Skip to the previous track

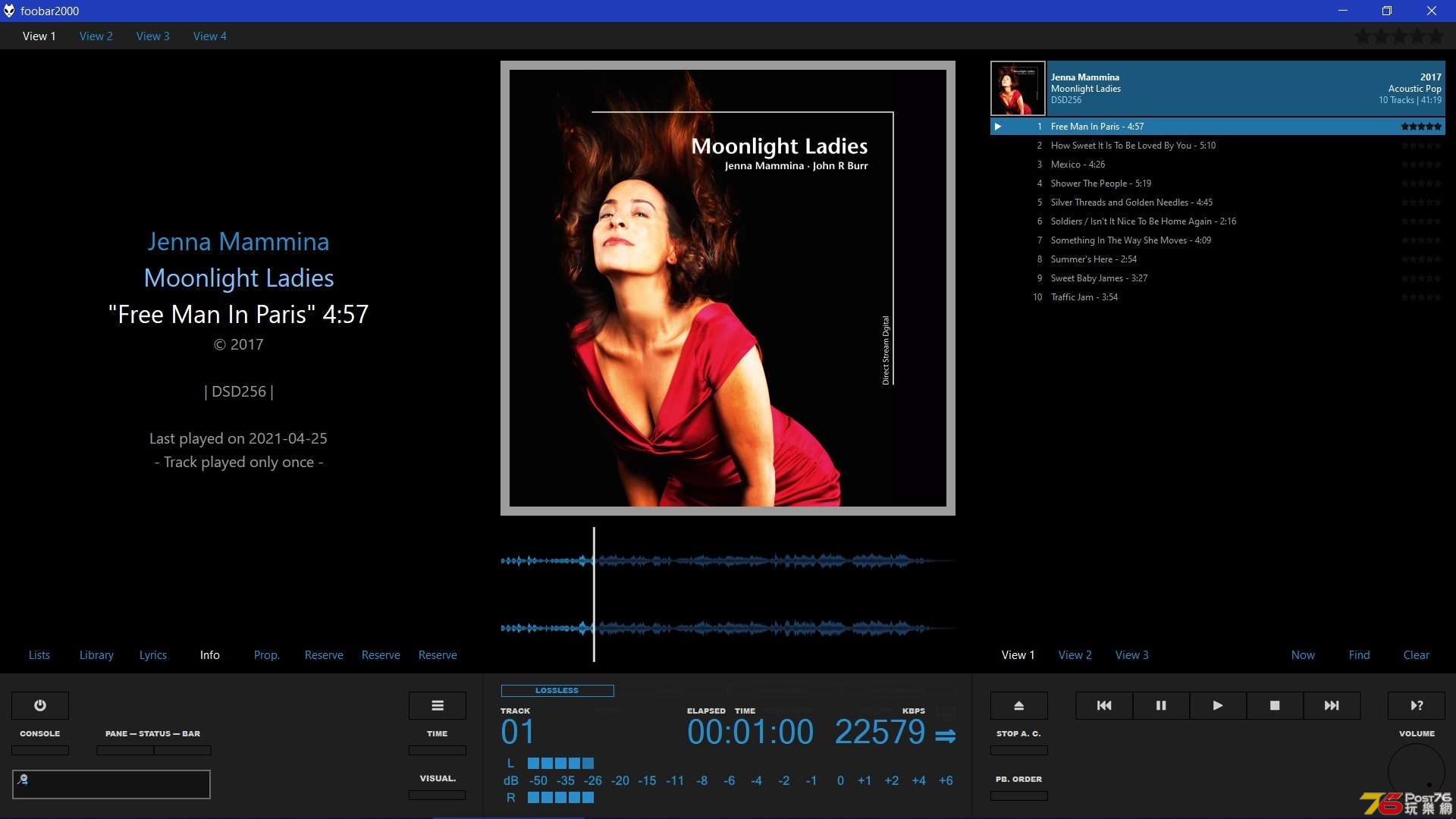[x=1104, y=705]
